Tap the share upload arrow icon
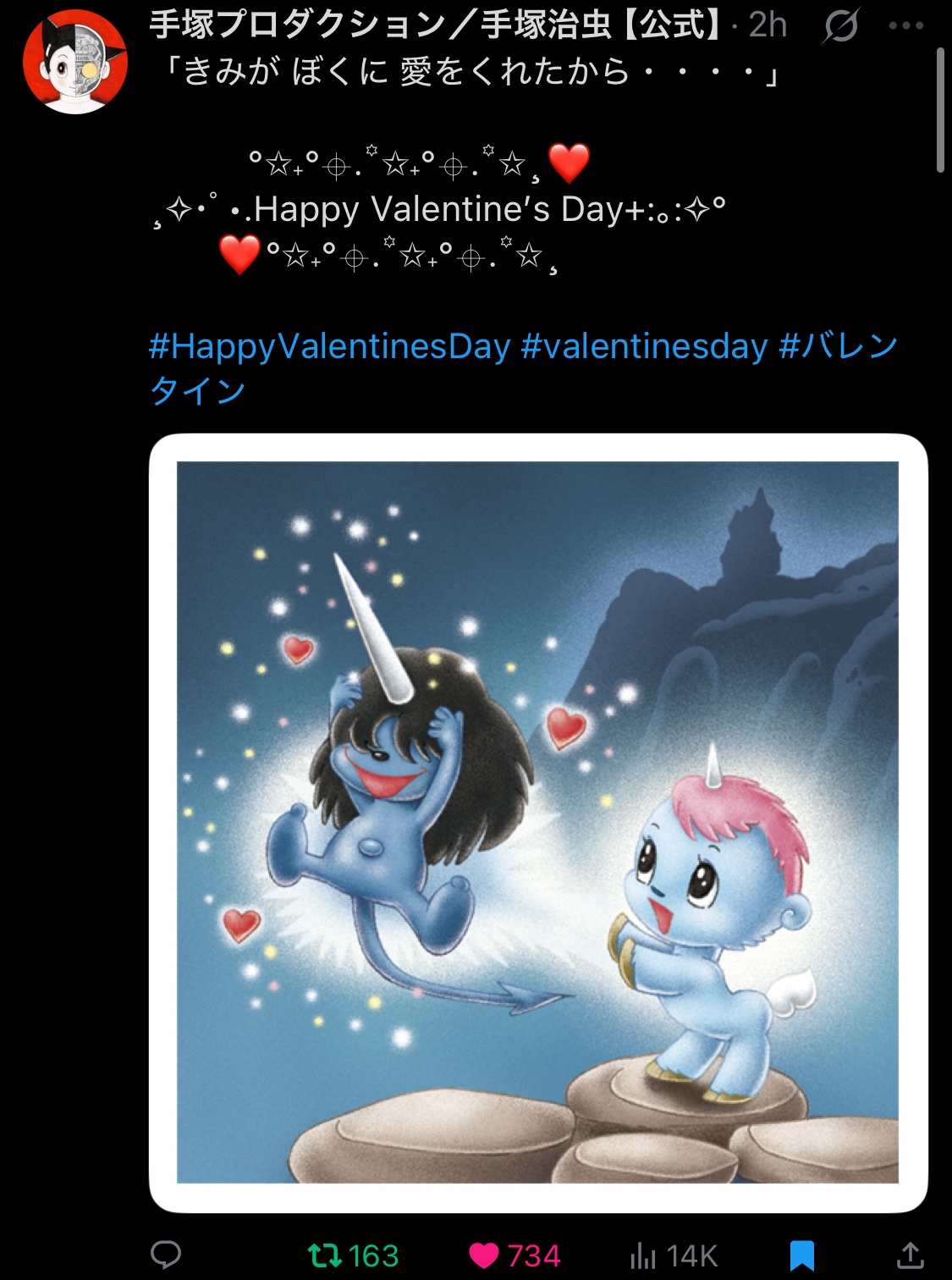 pos(910,1254)
